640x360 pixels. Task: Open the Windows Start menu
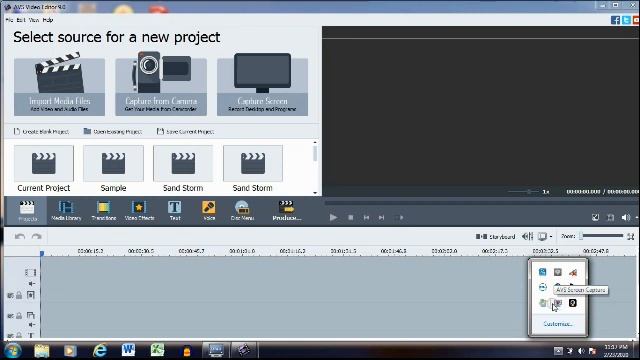[x=13, y=351]
